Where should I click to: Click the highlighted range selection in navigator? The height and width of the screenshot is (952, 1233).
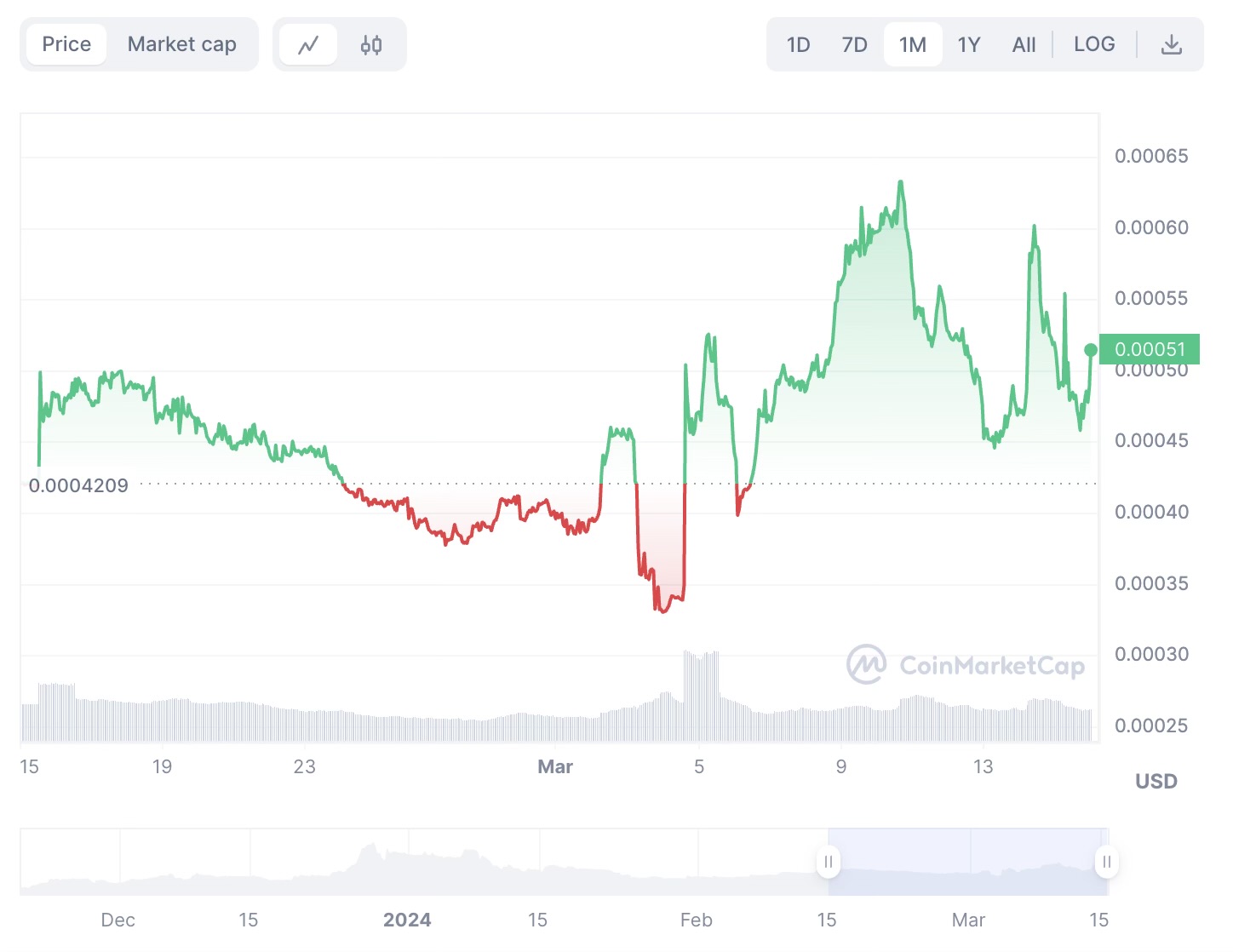pos(967,862)
